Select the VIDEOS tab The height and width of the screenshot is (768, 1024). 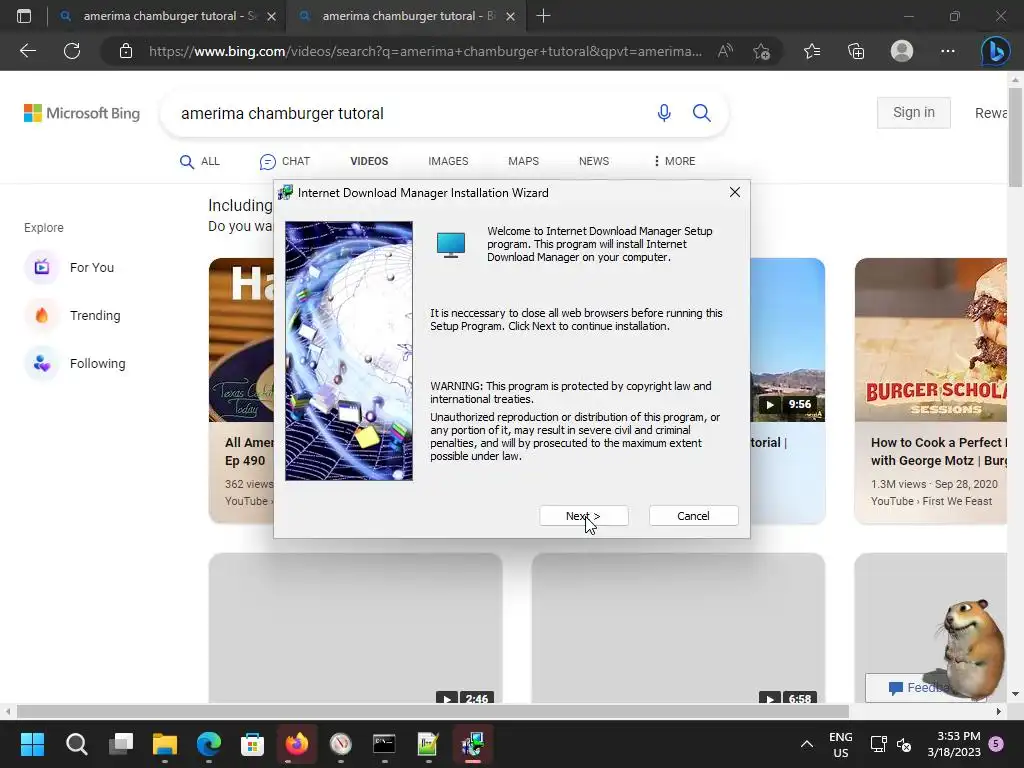(x=369, y=161)
